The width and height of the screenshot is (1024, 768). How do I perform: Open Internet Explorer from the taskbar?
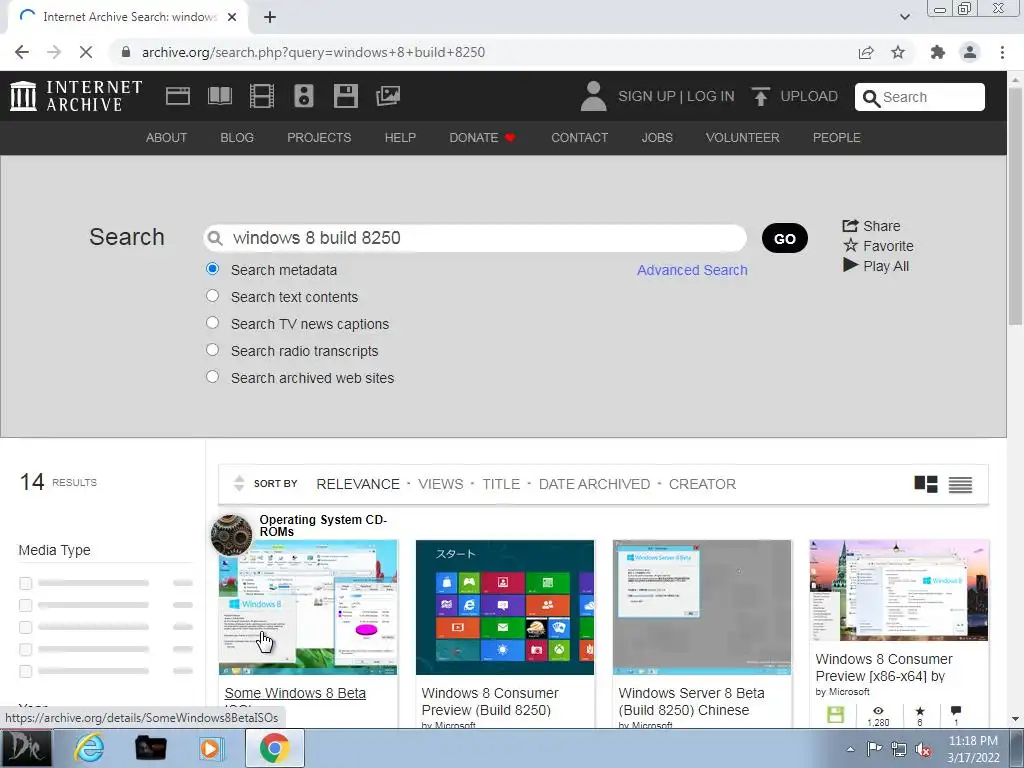coord(89,748)
